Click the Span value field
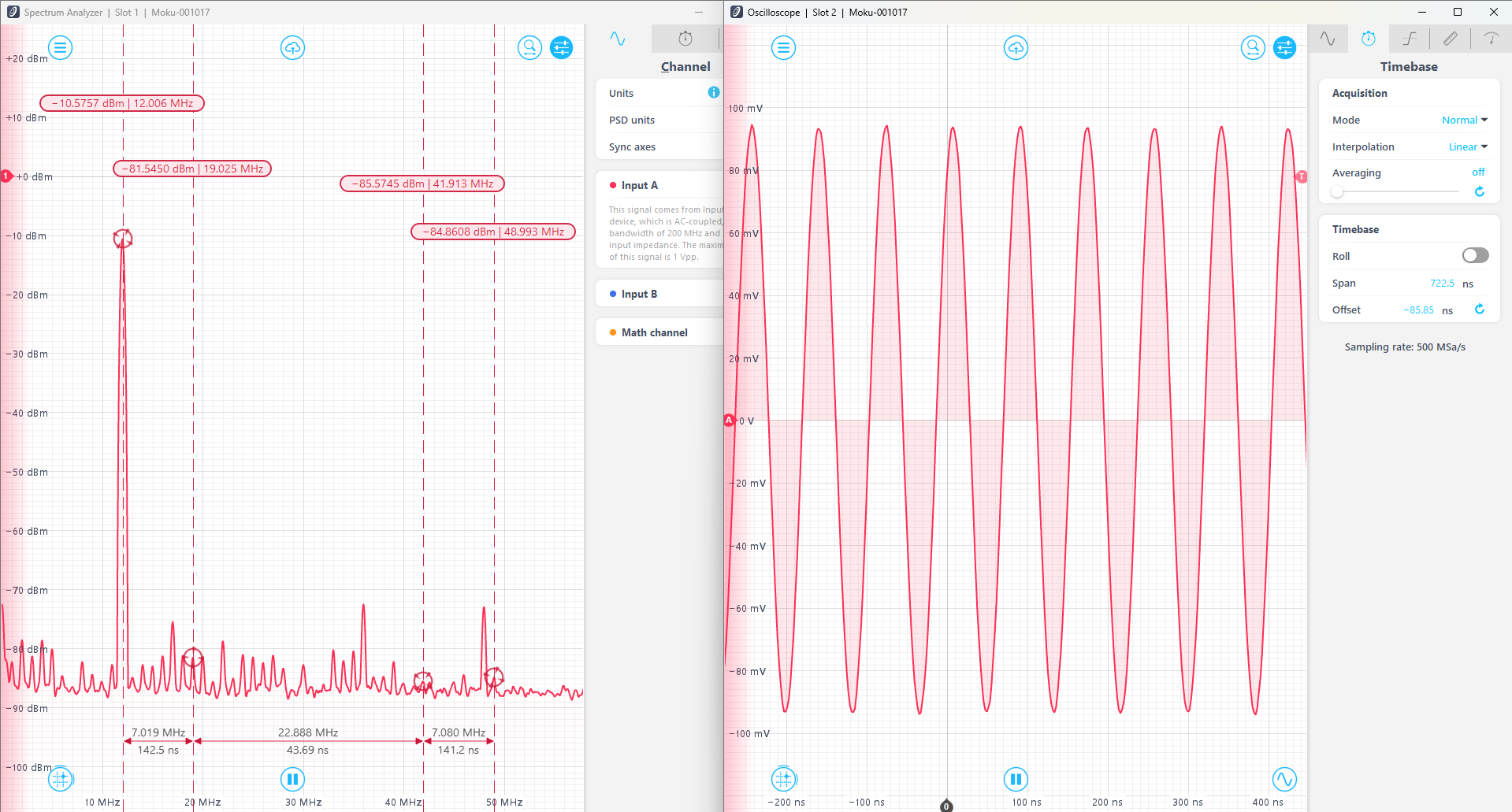This screenshot has height=812, width=1512. 1442,284
